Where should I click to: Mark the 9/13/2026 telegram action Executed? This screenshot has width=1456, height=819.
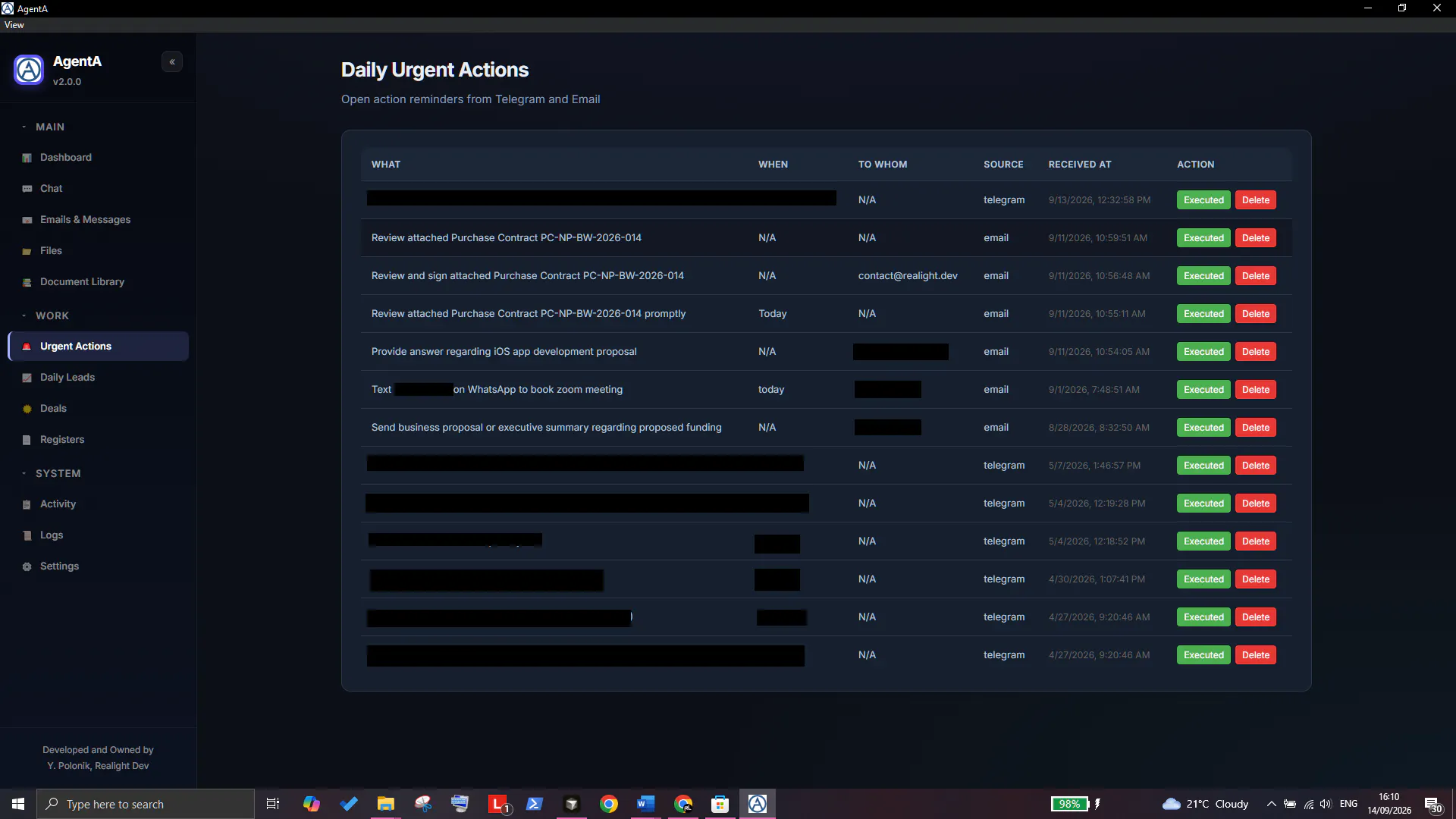[1203, 200]
